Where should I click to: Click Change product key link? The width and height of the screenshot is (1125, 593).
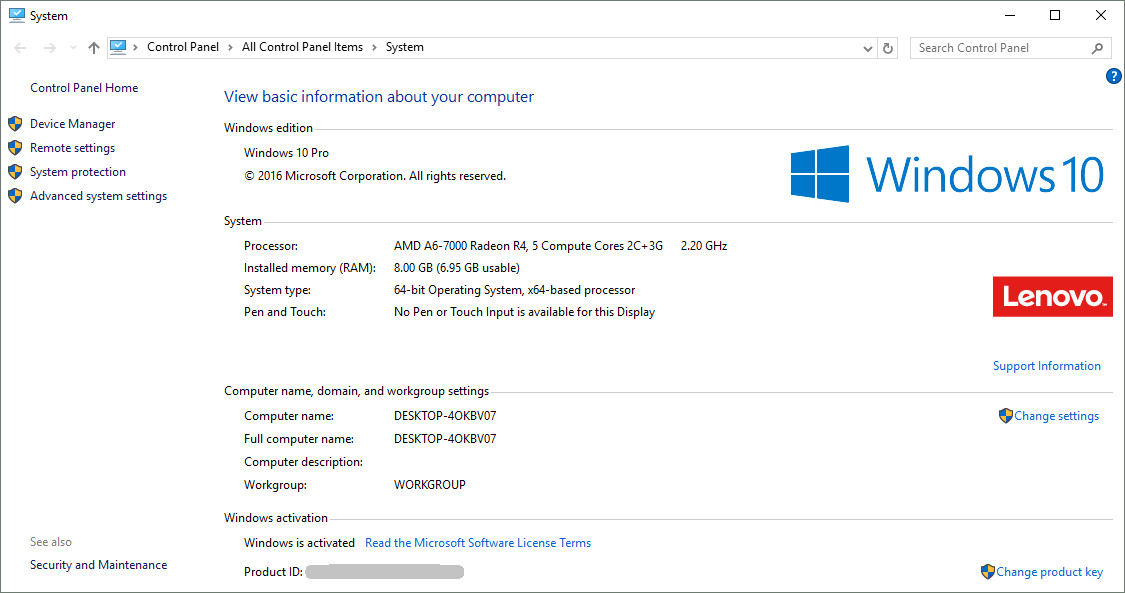click(x=1049, y=571)
